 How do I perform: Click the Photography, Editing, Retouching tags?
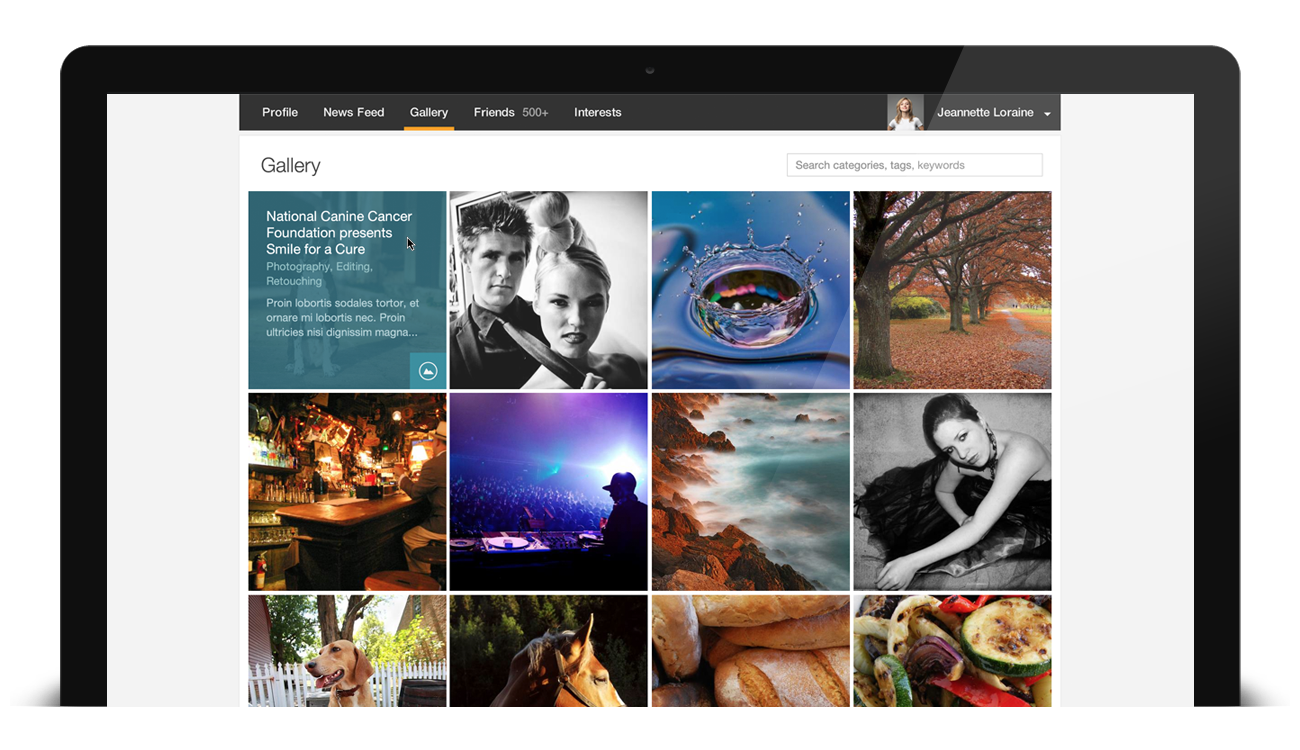pos(319,274)
